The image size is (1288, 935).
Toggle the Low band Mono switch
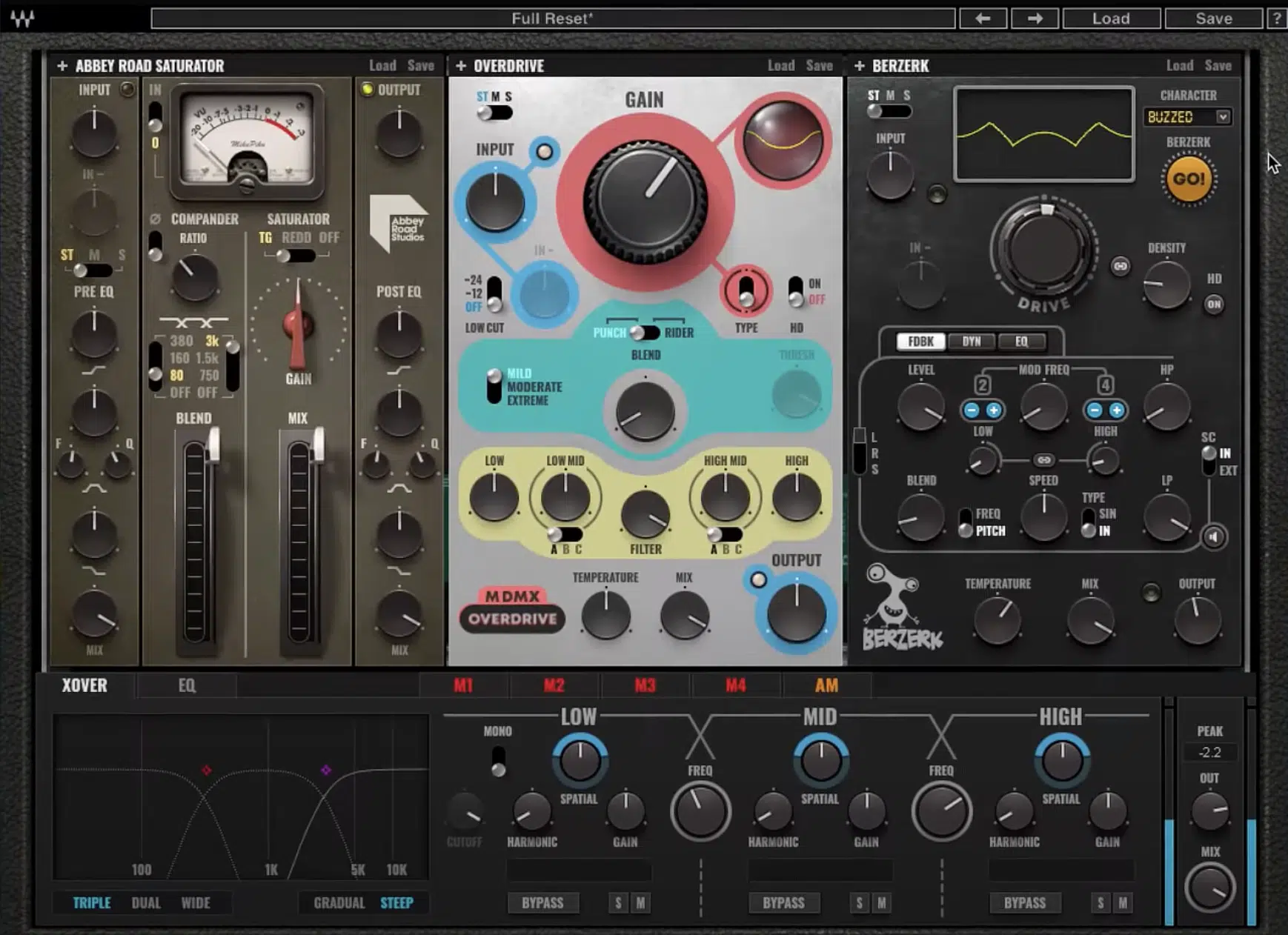[x=498, y=761]
